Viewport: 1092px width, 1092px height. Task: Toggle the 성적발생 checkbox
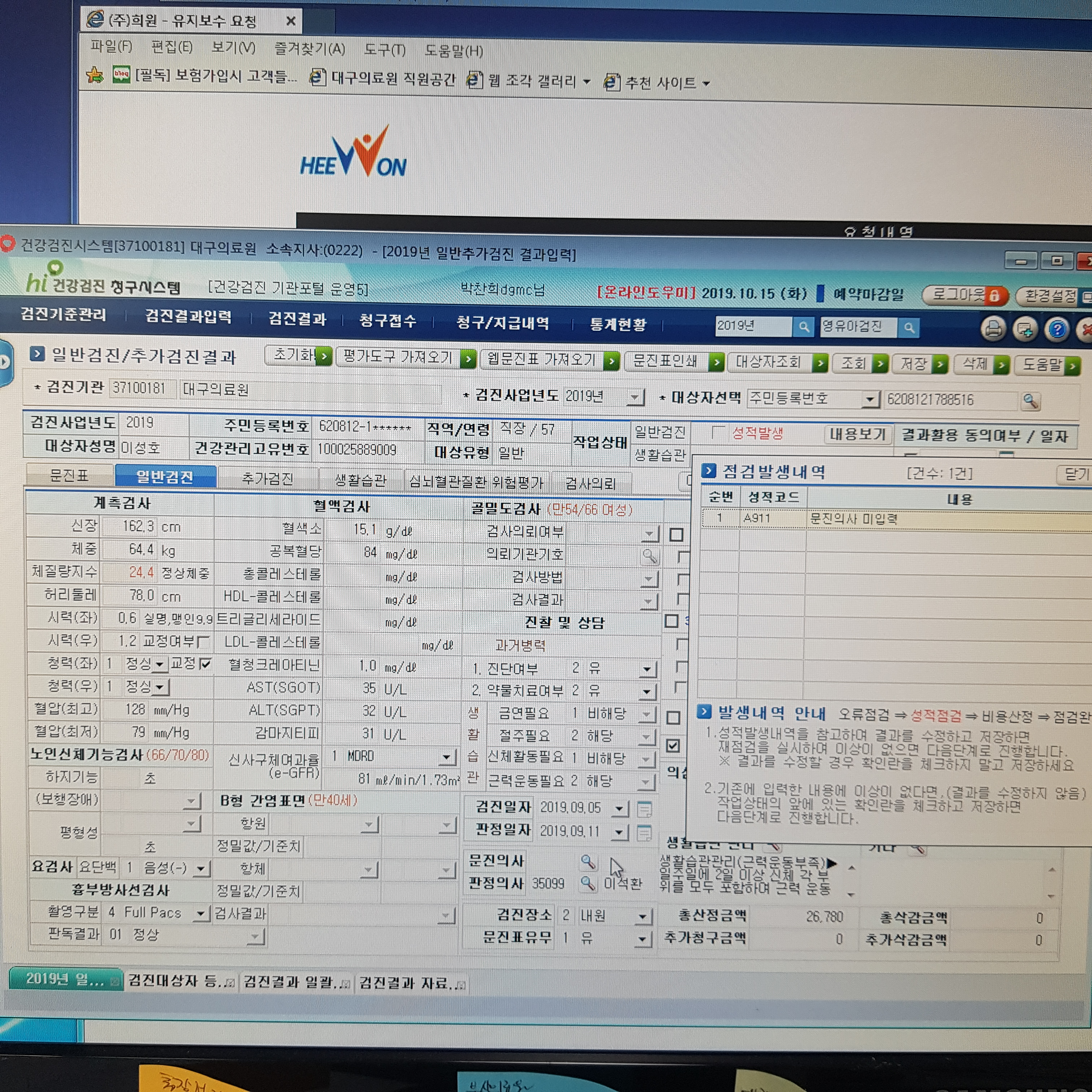[x=718, y=433]
